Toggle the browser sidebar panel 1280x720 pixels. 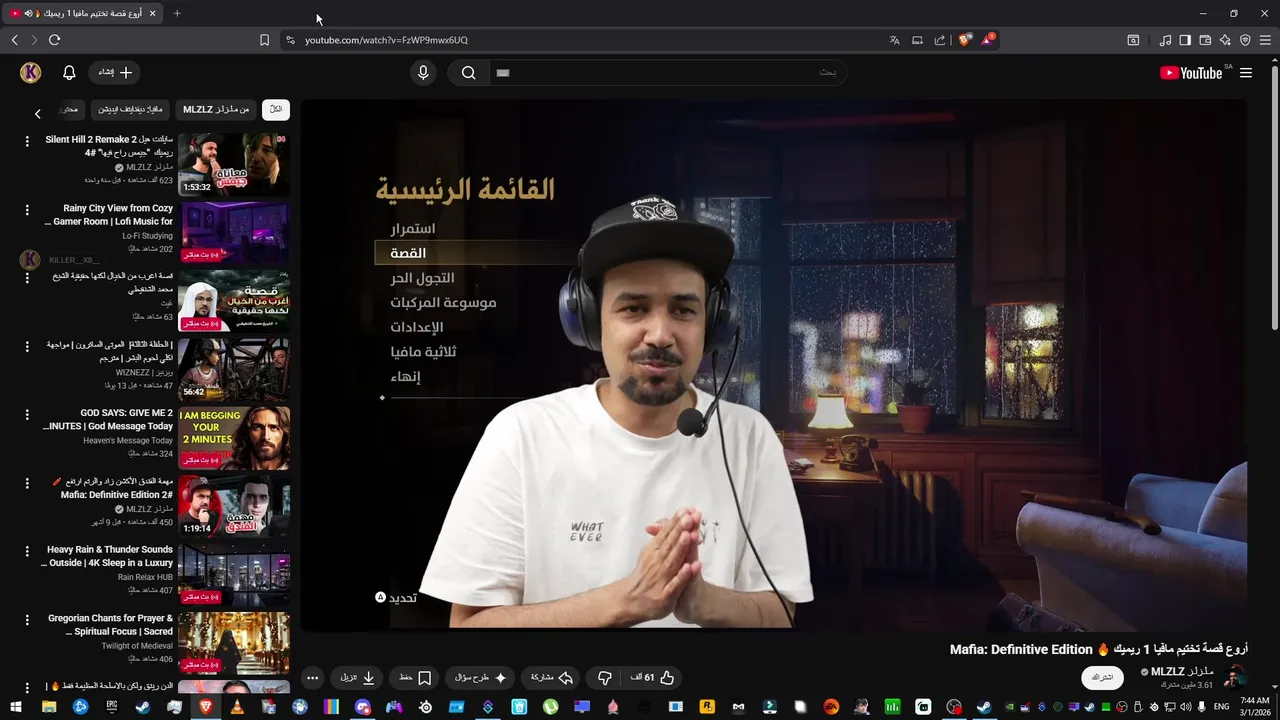pos(1185,40)
